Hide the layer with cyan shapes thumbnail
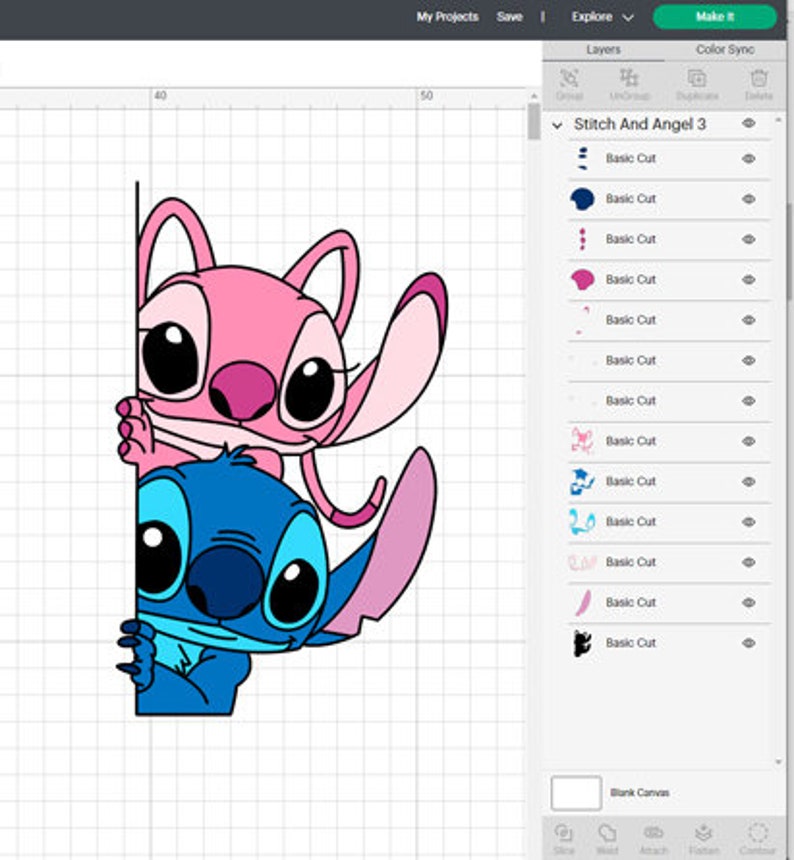This screenshot has width=794, height=860. pos(748,522)
